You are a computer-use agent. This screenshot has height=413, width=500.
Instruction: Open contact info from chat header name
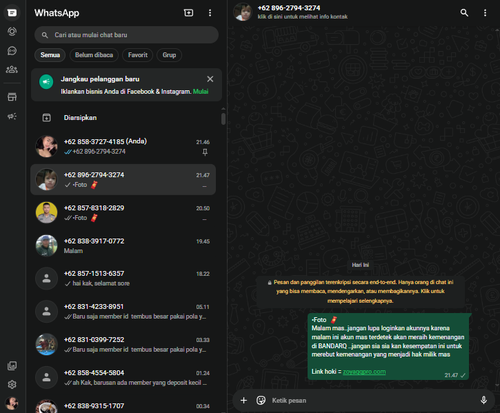[x=289, y=8]
